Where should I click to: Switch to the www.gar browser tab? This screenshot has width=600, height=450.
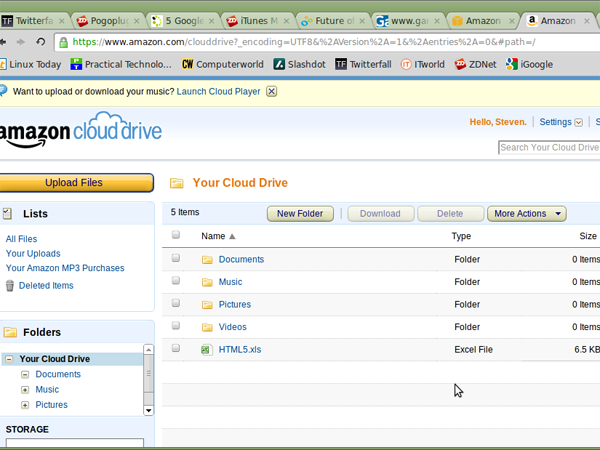click(x=408, y=21)
